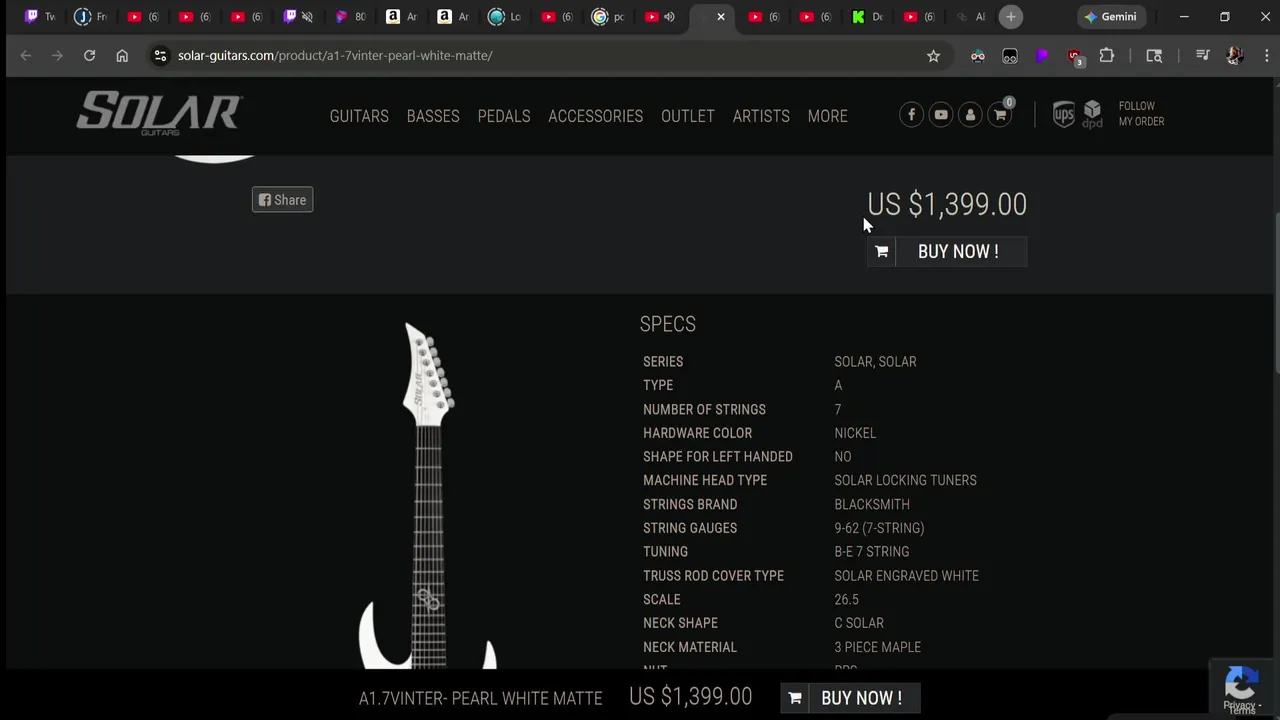Open the Extensions puzzle-piece menu
Image resolution: width=1280 pixels, height=720 pixels.
[x=1107, y=56]
